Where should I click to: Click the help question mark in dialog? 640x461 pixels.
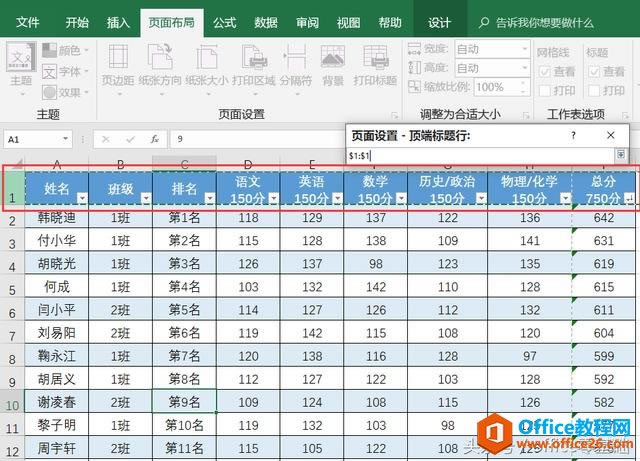pyautogui.click(x=573, y=134)
